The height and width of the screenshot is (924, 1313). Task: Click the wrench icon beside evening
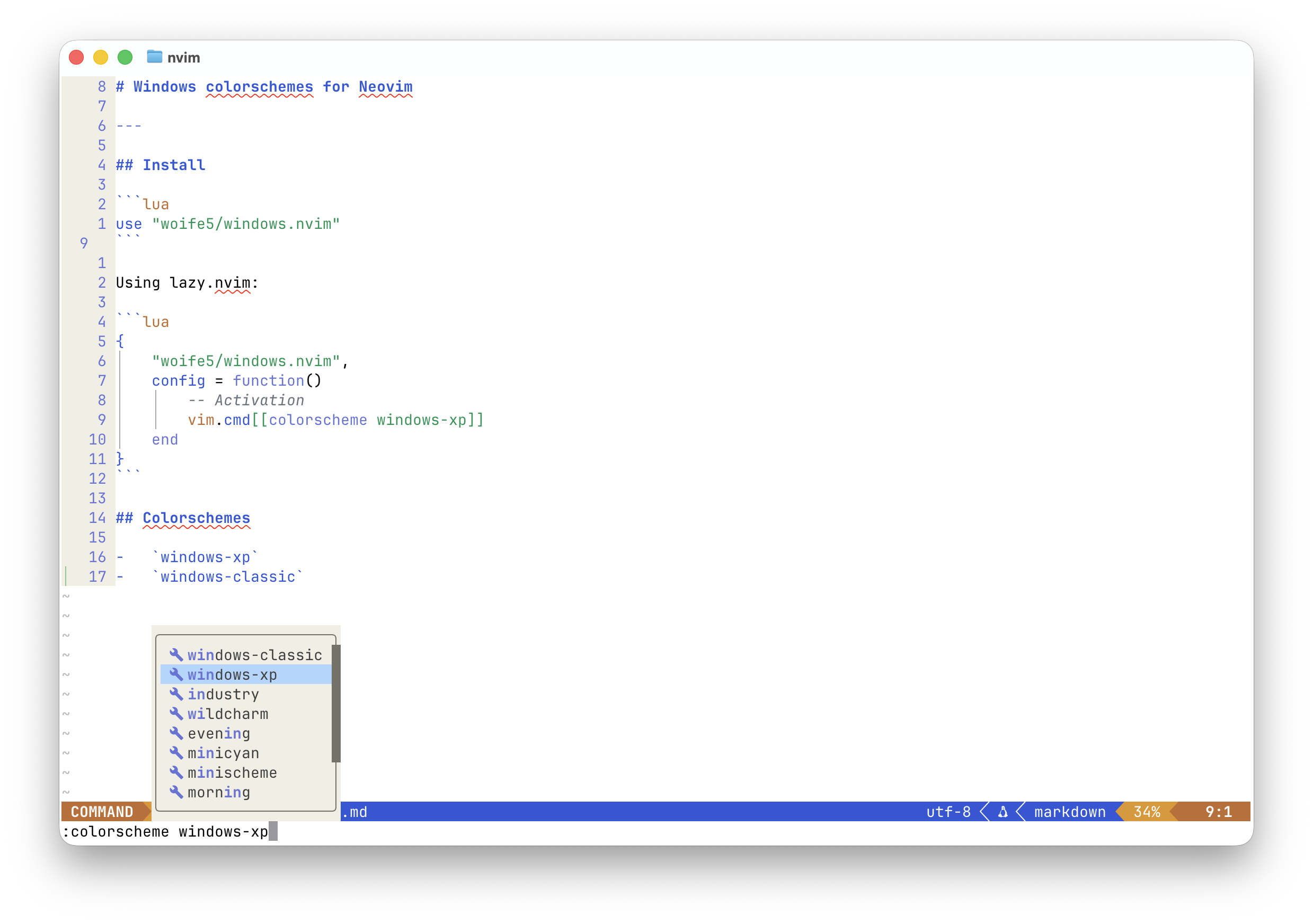point(176,733)
